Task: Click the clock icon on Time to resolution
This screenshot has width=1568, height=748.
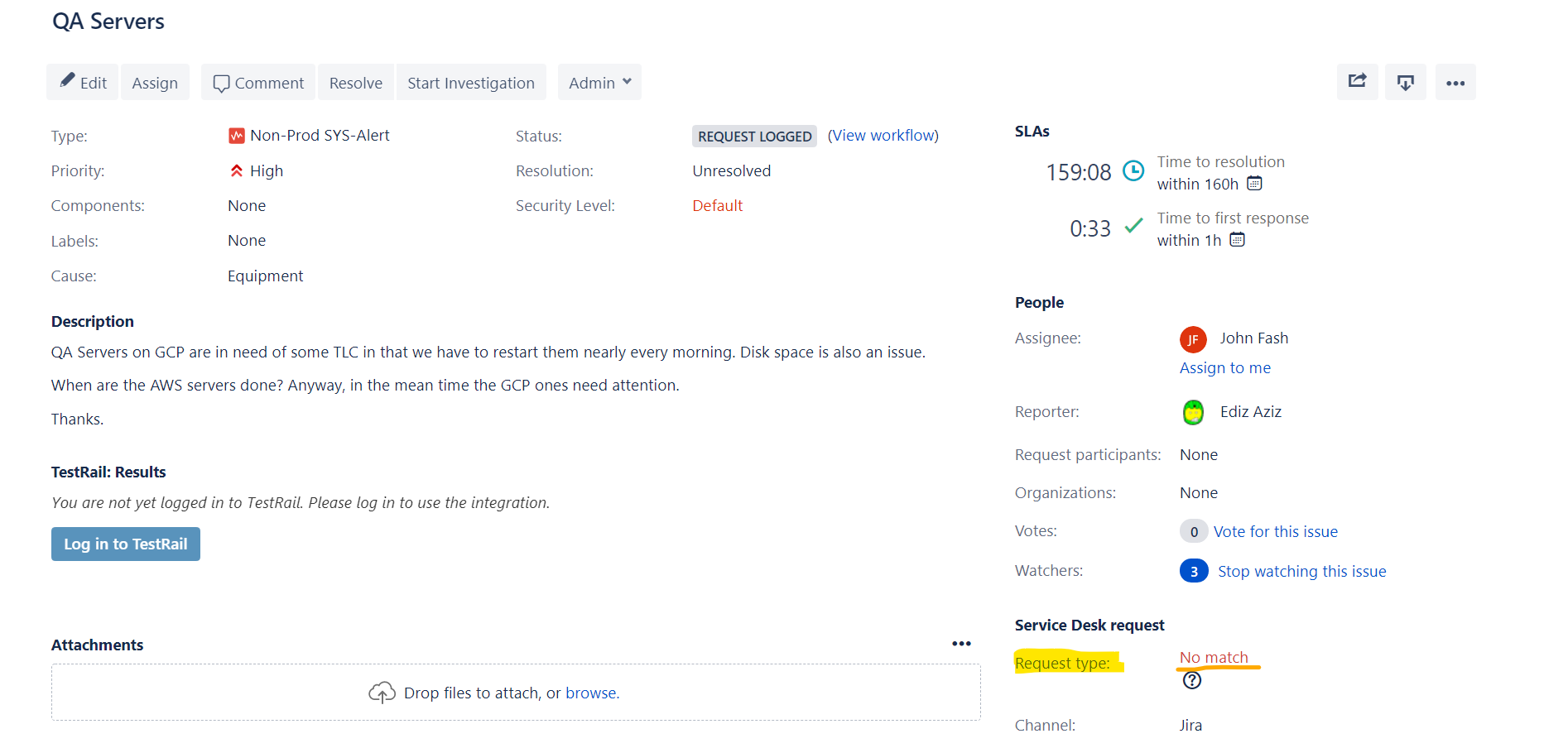Action: click(x=1133, y=171)
